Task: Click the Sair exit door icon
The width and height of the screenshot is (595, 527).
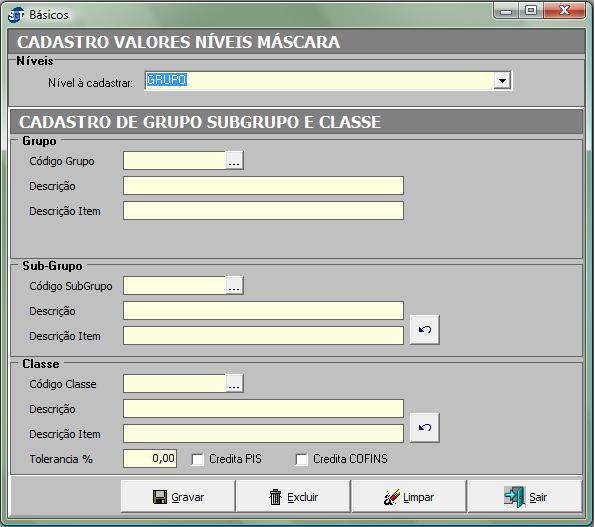Action: (x=515, y=497)
